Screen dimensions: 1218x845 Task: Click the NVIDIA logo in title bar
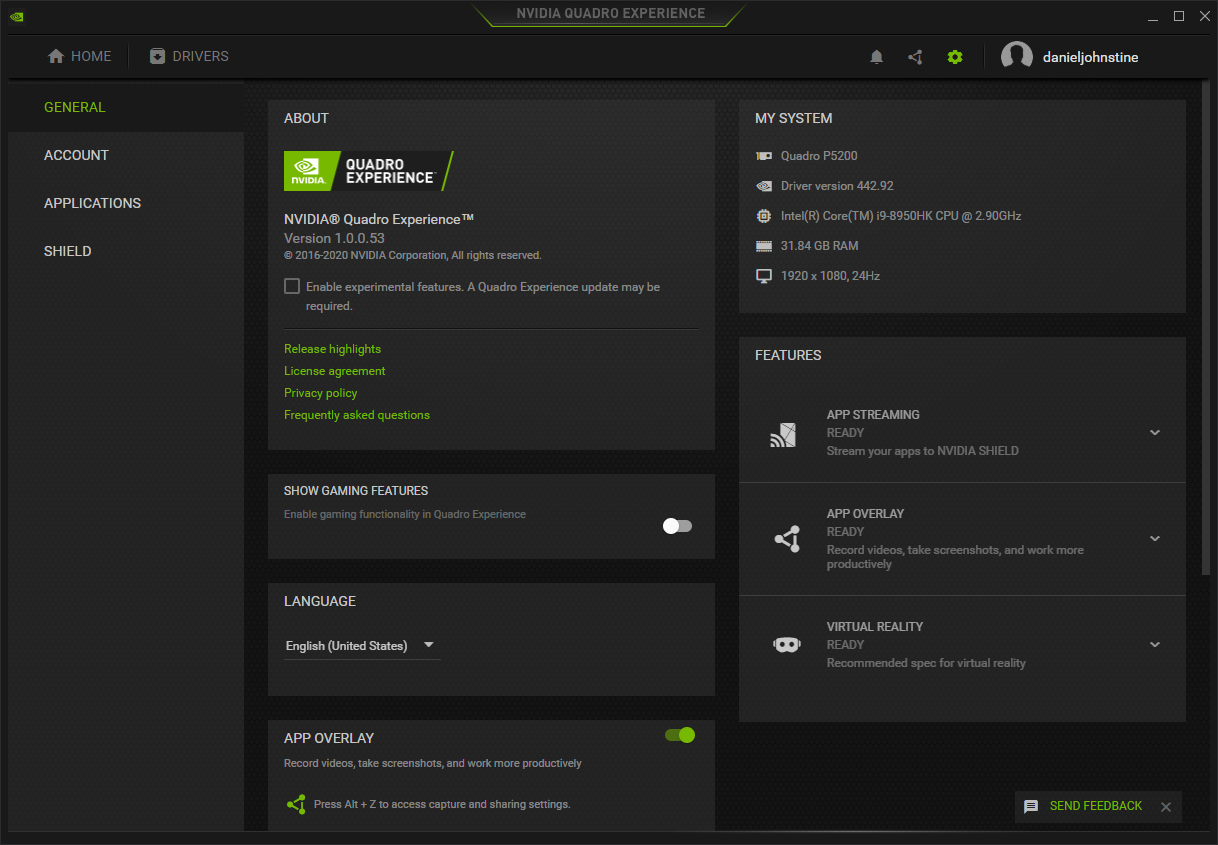click(16, 16)
